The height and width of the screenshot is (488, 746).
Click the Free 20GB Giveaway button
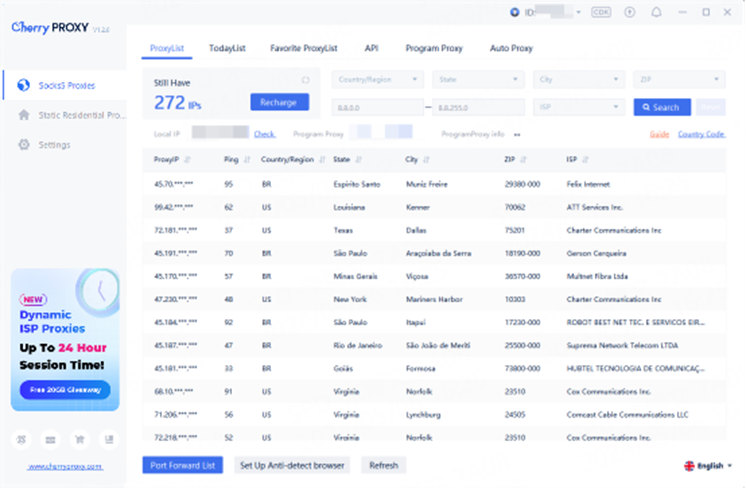pyautogui.click(x=65, y=390)
